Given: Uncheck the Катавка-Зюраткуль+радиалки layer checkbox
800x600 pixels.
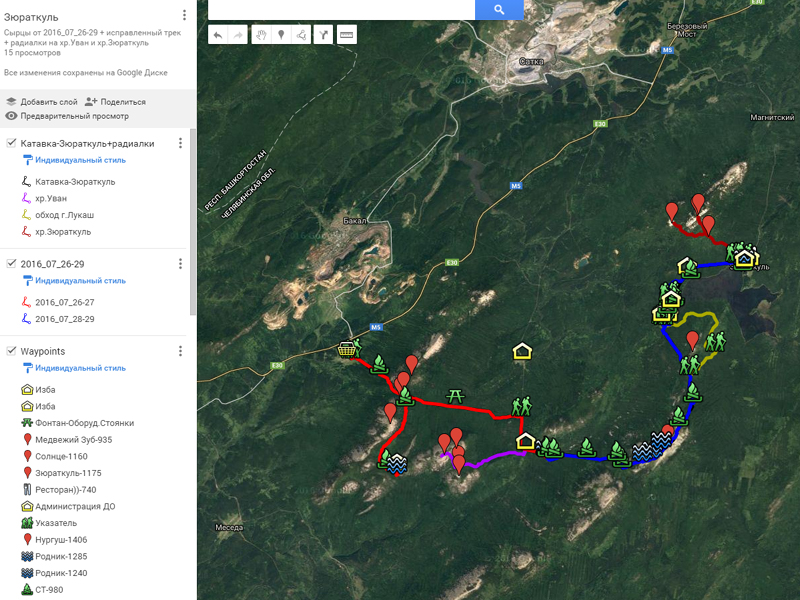Looking at the screenshot, I should pos(11,143).
